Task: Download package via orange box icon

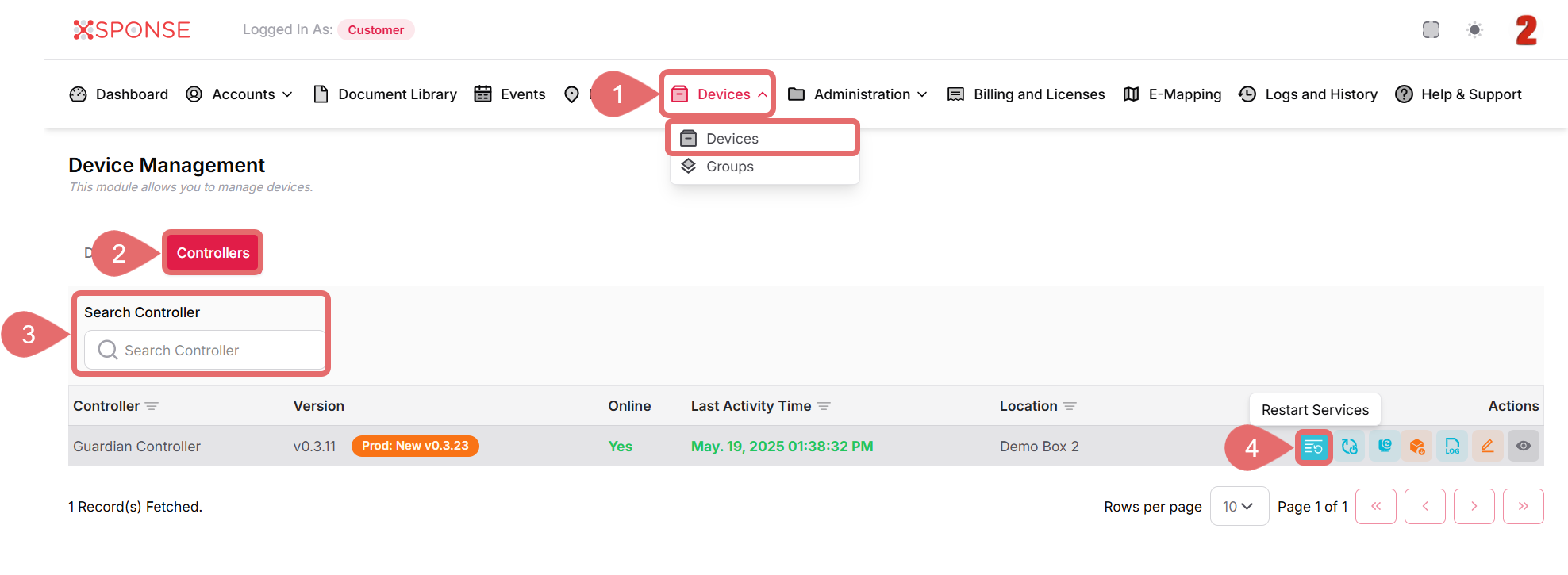Action: click(x=1416, y=447)
